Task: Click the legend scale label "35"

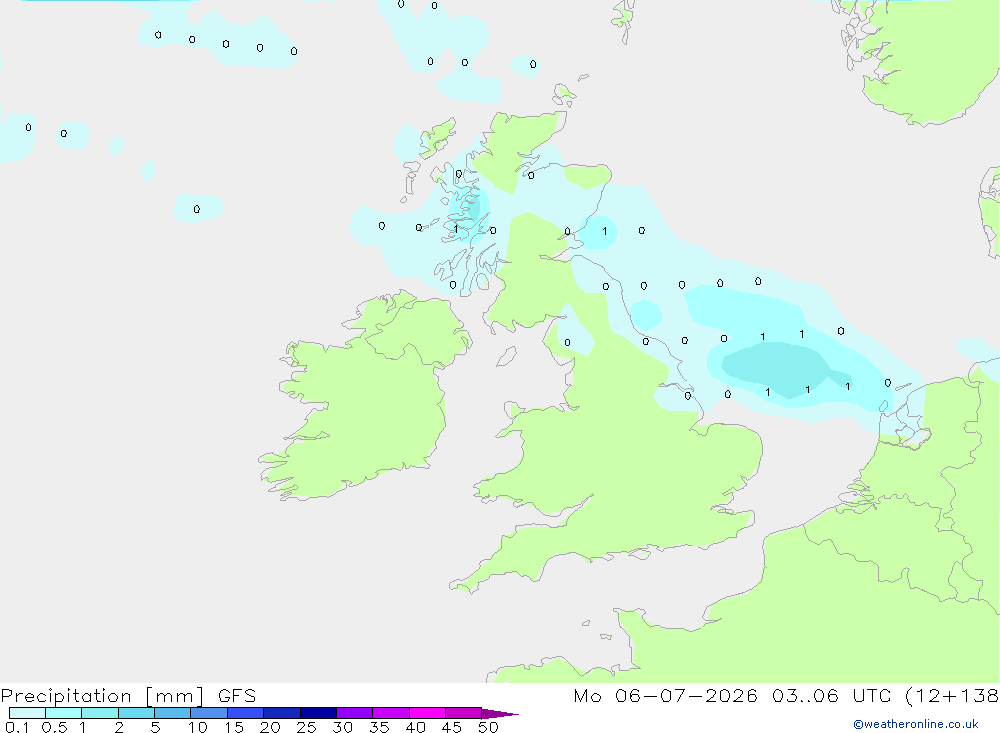Action: (x=379, y=727)
